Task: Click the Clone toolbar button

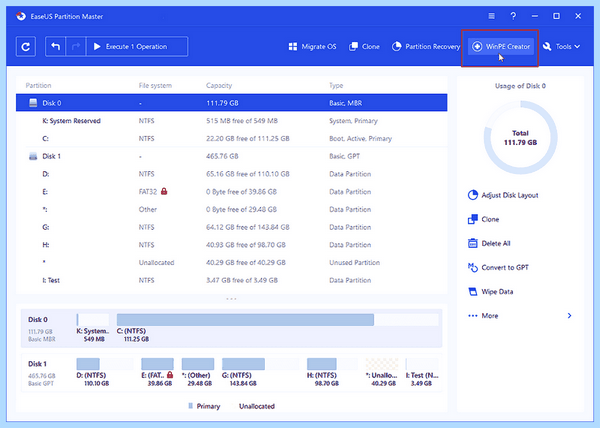Action: click(364, 47)
